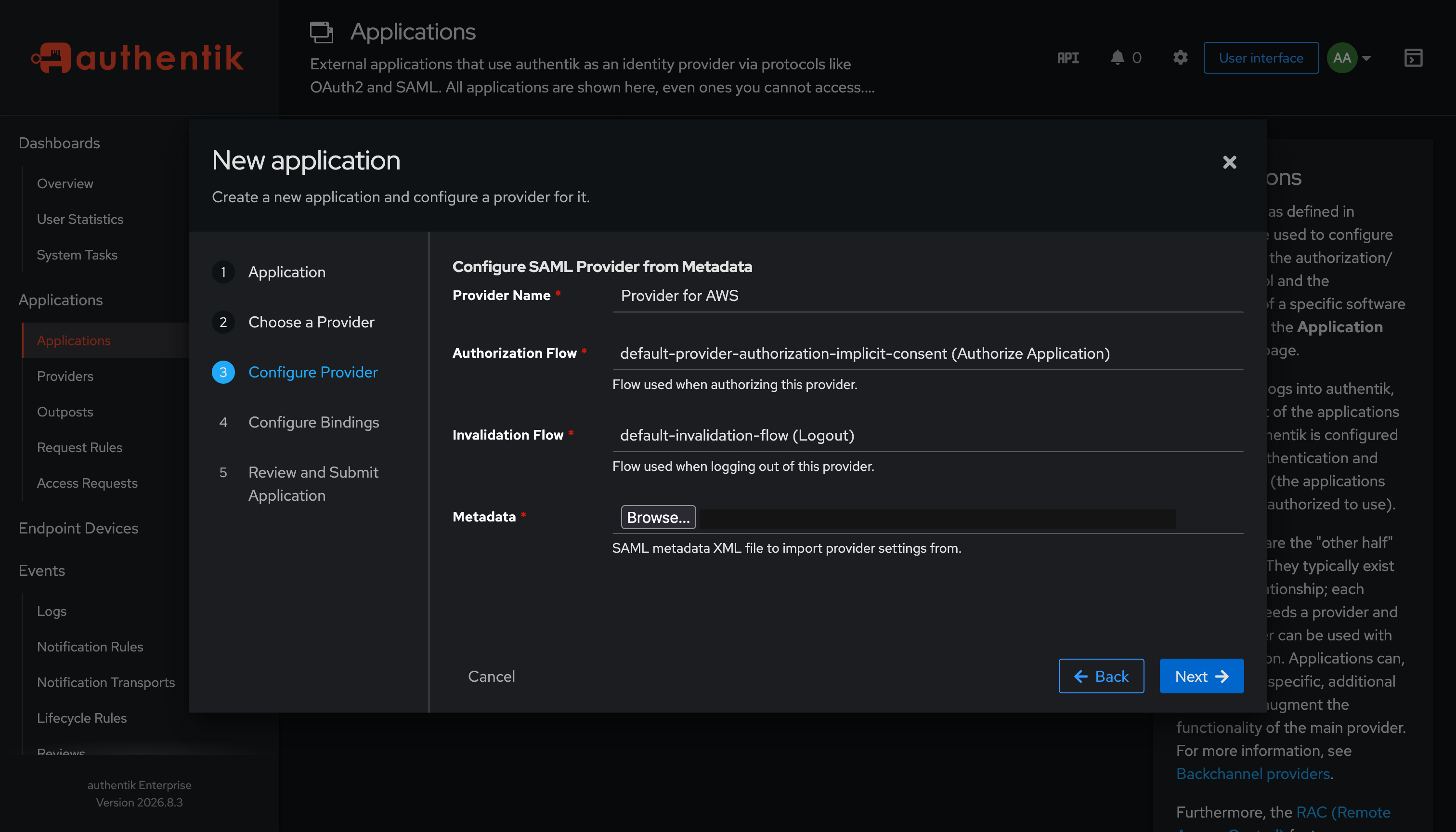
Task: Click the Applications page header icon
Action: pyautogui.click(x=321, y=32)
